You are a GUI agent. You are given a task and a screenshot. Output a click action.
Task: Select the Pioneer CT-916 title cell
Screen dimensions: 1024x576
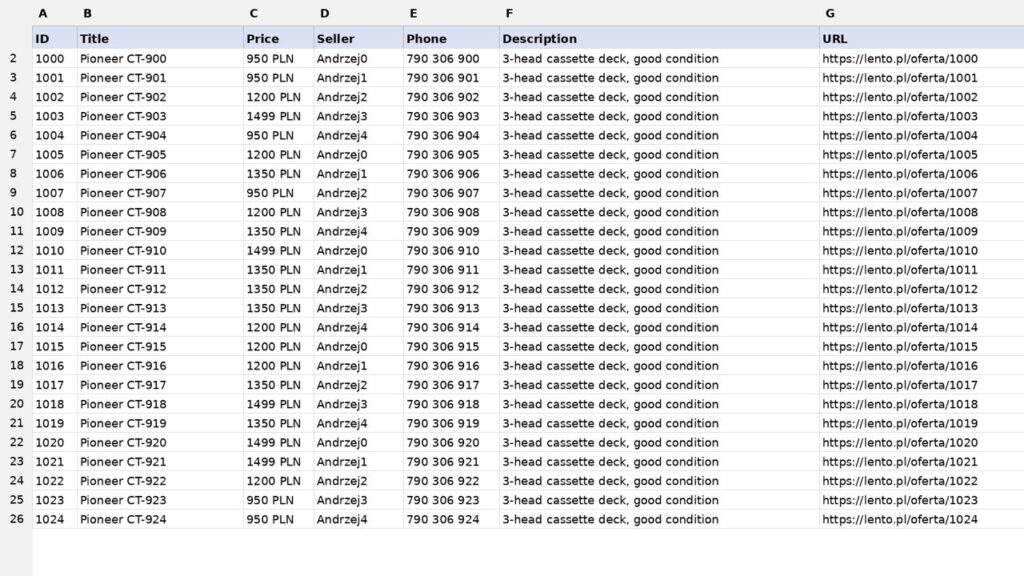[x=160, y=366]
